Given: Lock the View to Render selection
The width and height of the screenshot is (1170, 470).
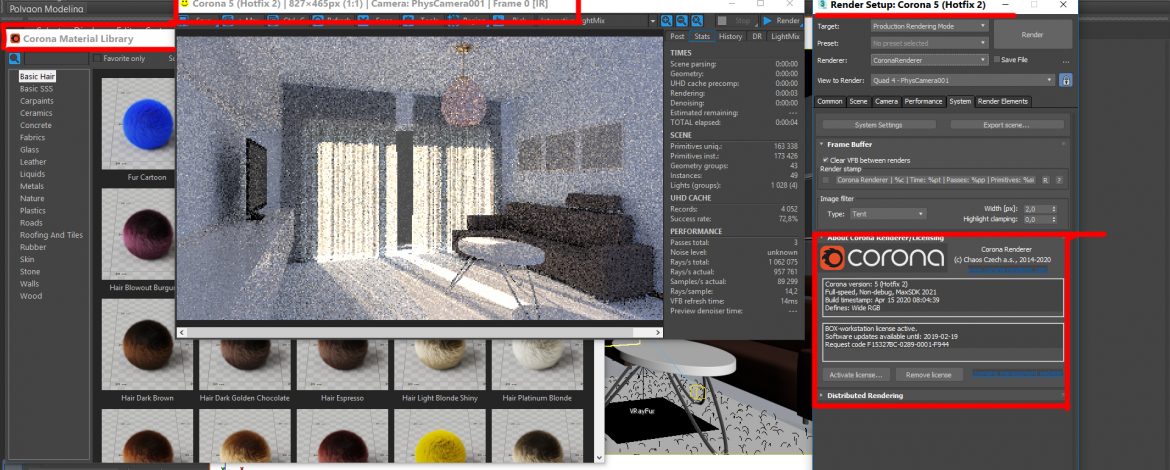Looking at the screenshot, I should pos(1066,80).
